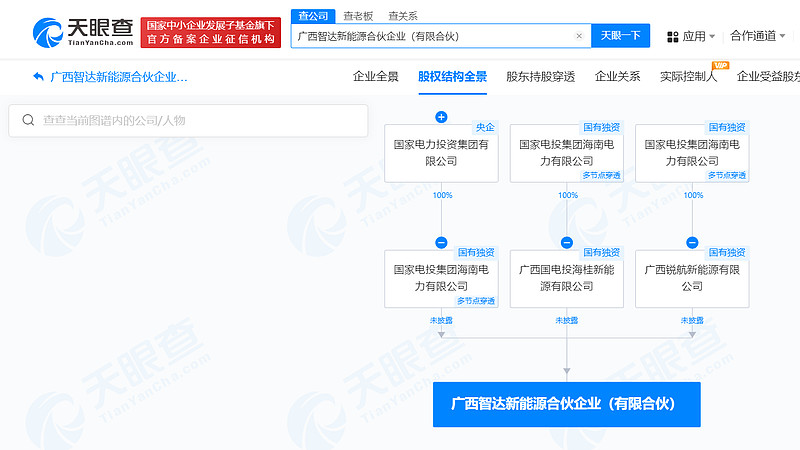The height and width of the screenshot is (450, 800).
Task: Click the 国有独资 tag on 广西锐航新能源
Action: click(727, 252)
